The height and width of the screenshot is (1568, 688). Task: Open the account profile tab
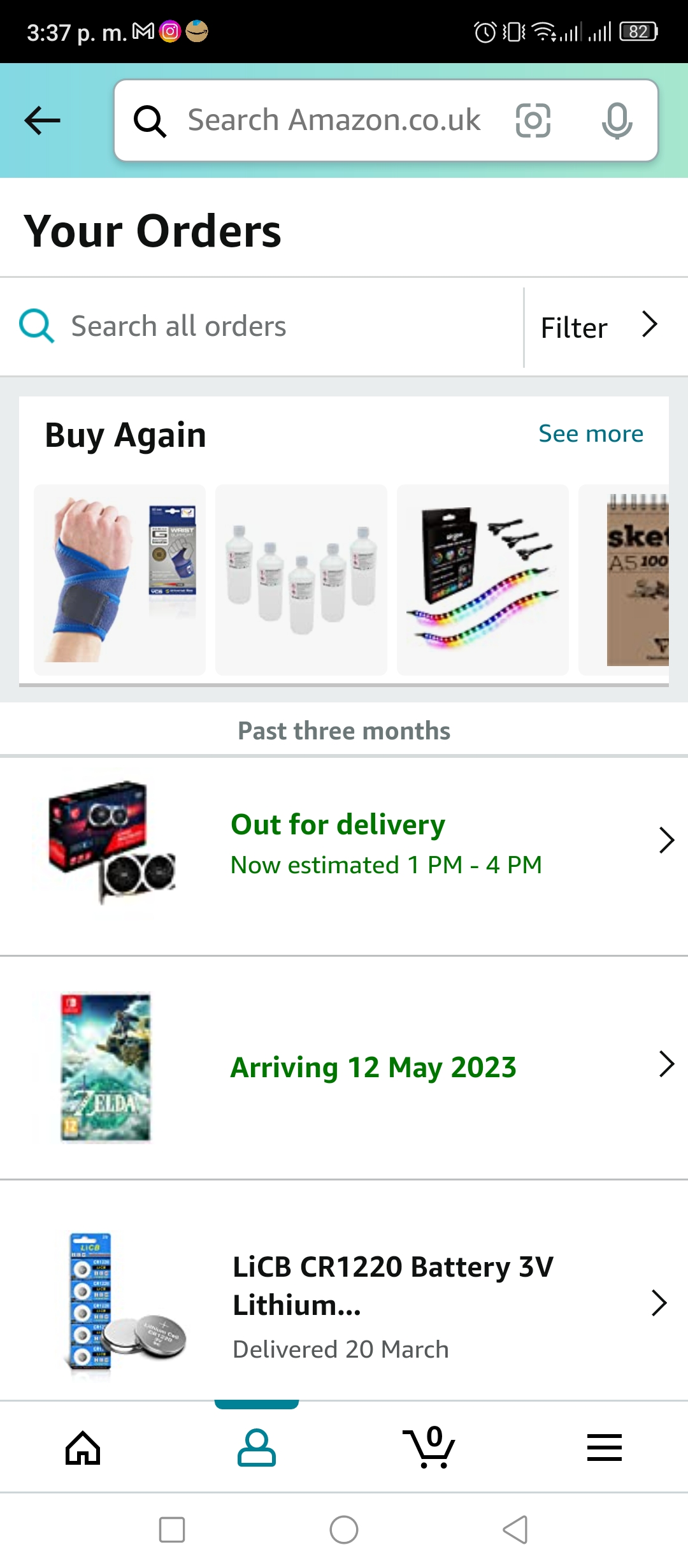pyautogui.click(x=257, y=1448)
